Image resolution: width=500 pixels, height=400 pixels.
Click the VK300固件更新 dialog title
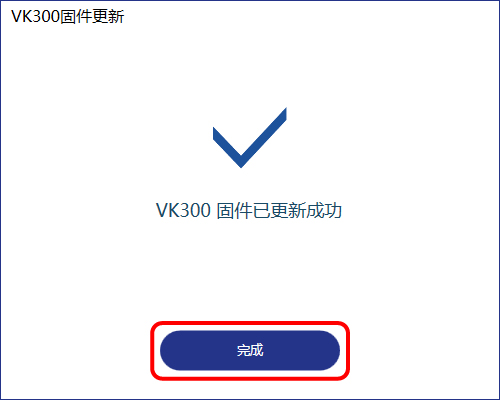(68, 16)
